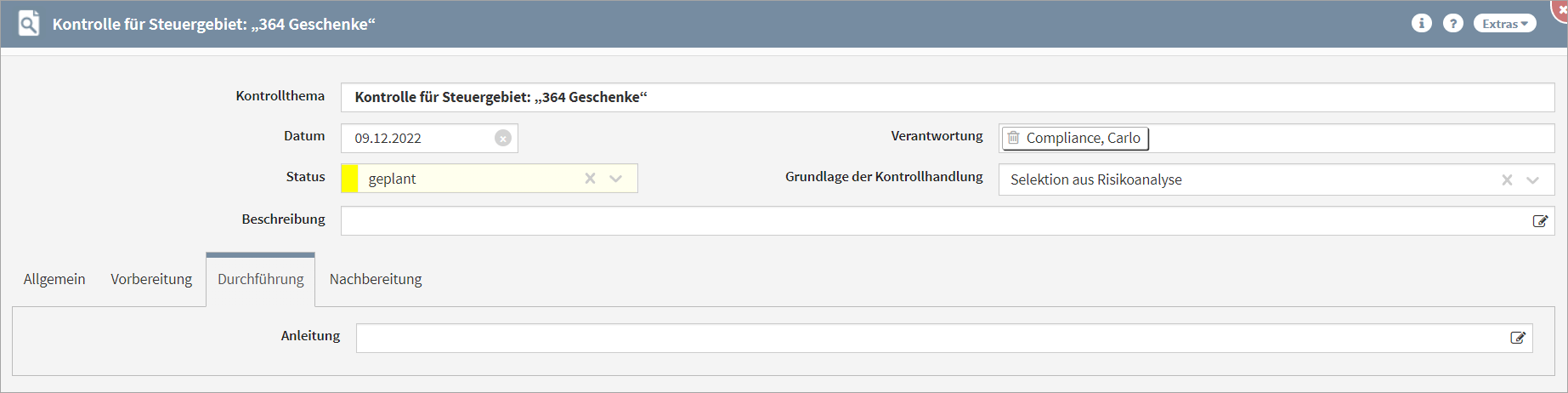
Task: Clear the Selektion aus Risikoanalyse selection
Action: coord(1507,179)
